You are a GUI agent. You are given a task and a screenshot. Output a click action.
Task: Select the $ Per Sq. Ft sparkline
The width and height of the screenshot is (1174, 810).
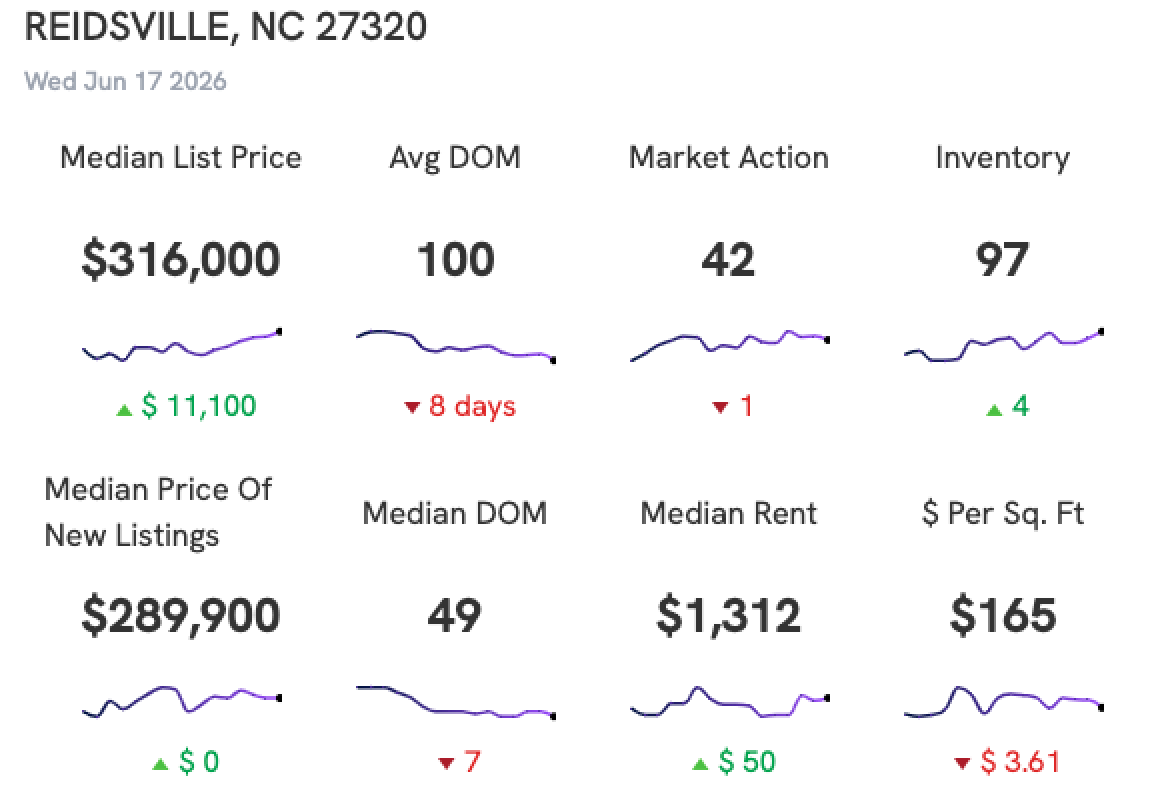[1003, 701]
